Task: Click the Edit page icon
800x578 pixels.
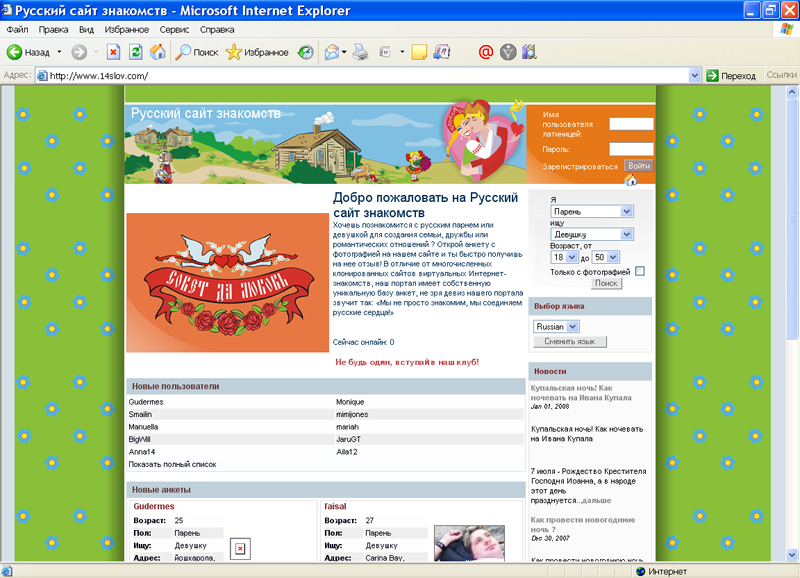Action: pyautogui.click(x=385, y=52)
